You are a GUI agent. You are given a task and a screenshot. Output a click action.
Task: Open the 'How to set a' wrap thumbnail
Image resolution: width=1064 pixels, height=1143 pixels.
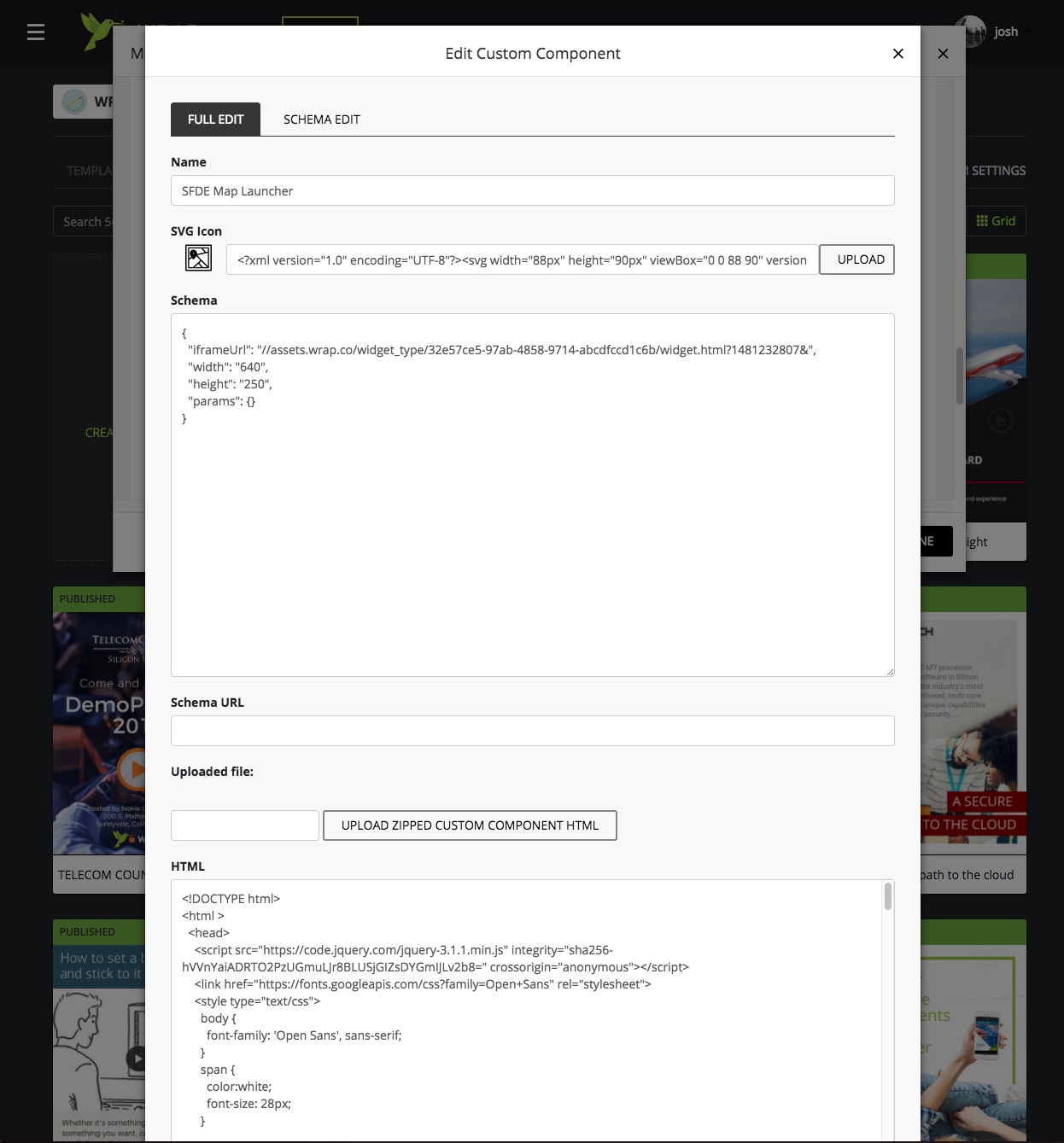click(99, 1043)
